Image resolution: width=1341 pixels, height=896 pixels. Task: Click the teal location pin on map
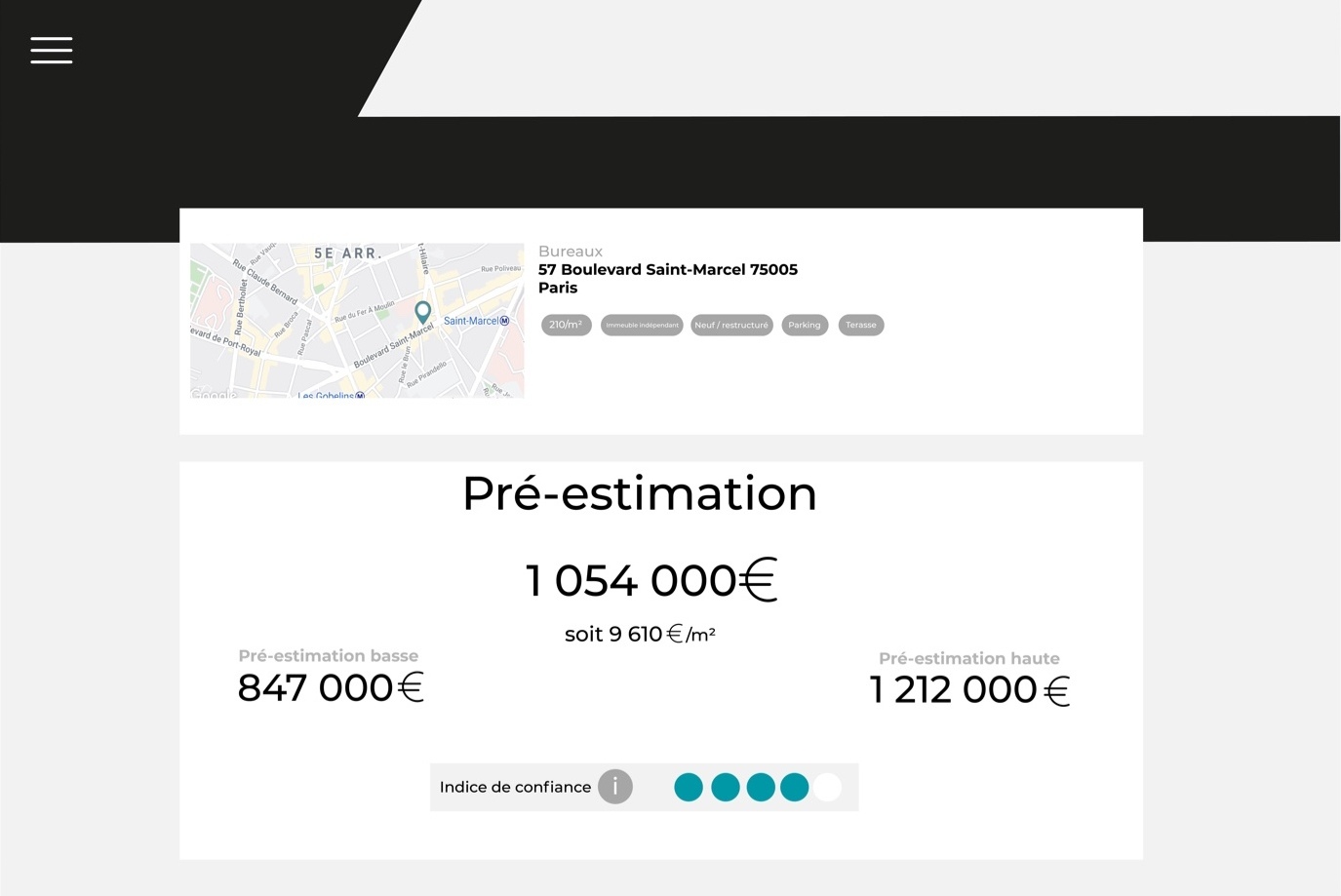pyautogui.click(x=422, y=312)
